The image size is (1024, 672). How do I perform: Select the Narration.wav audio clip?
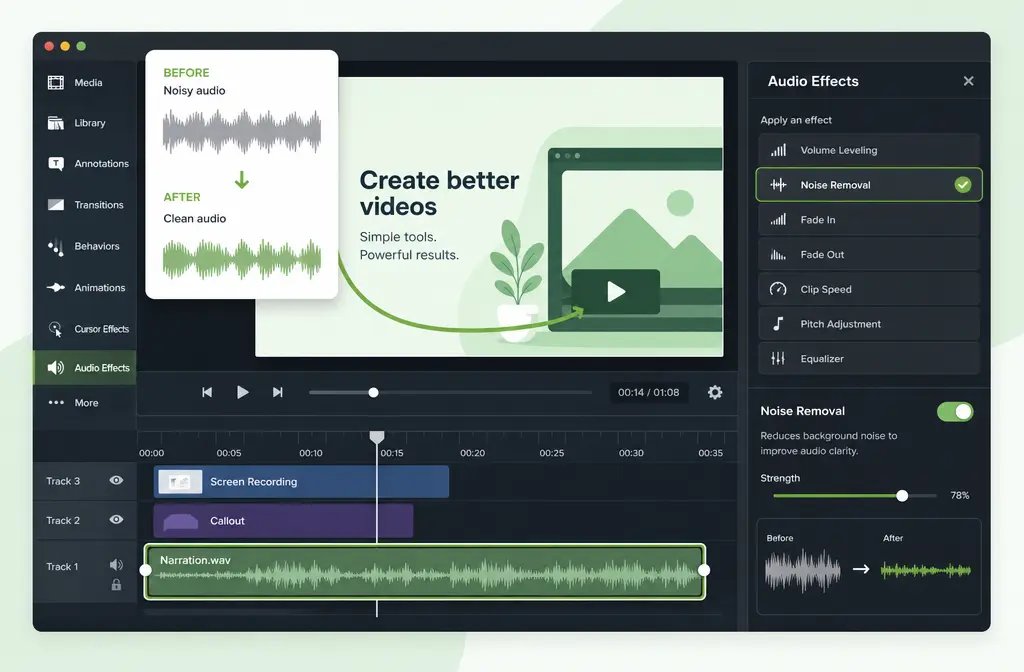424,571
